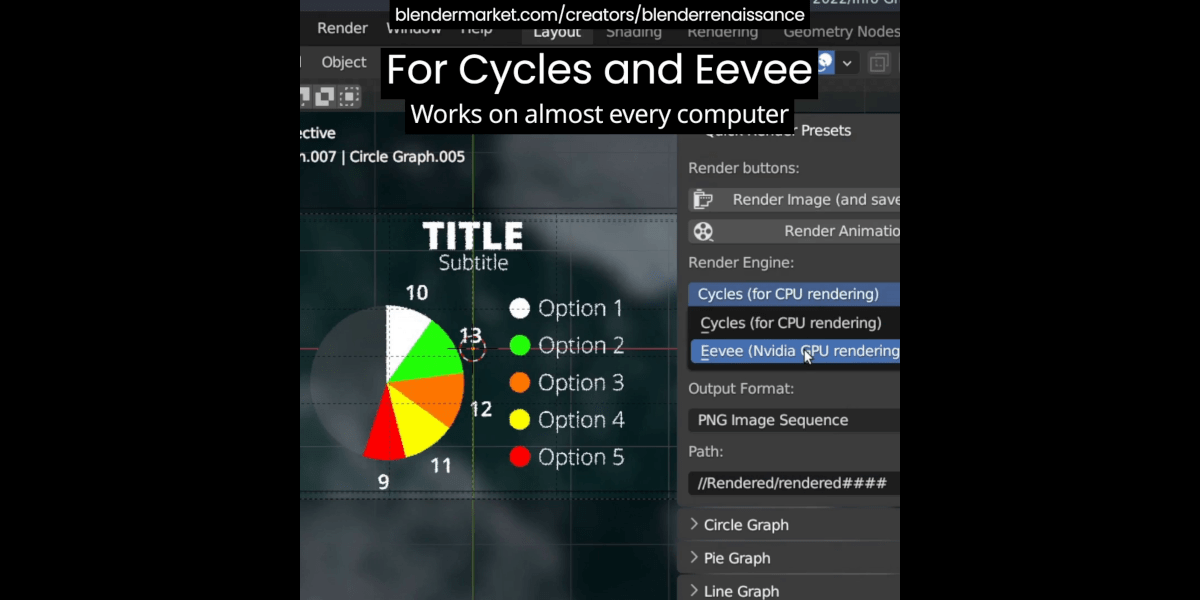This screenshot has width=1200, height=600.
Task: Expand the Circle Graph section
Action: coord(746,524)
